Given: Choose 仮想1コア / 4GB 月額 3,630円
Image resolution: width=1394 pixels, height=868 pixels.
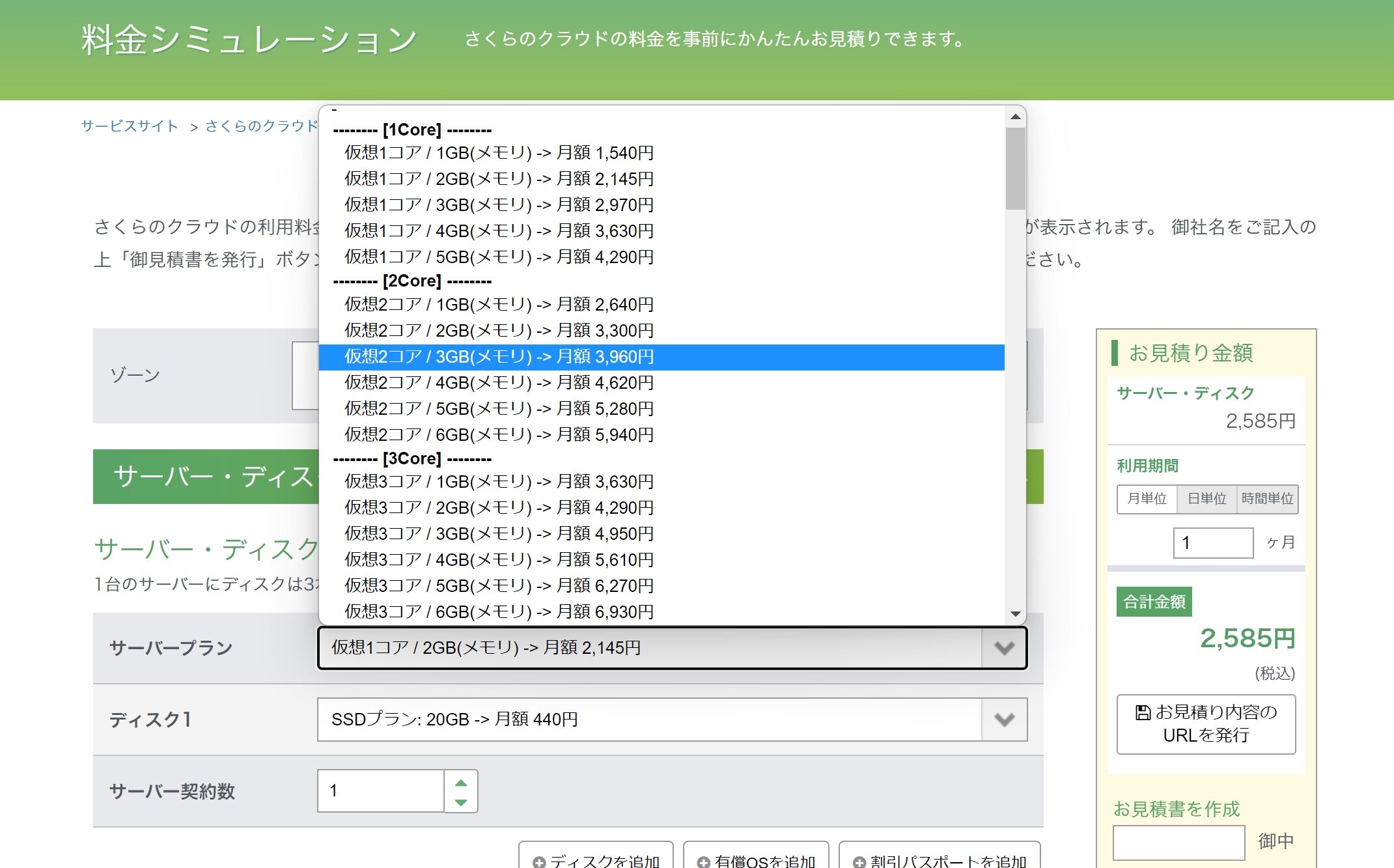Looking at the screenshot, I should [x=662, y=231].
